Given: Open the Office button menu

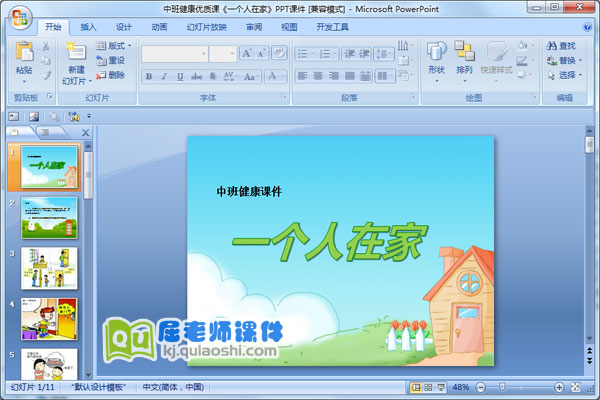Looking at the screenshot, I should click(20, 18).
